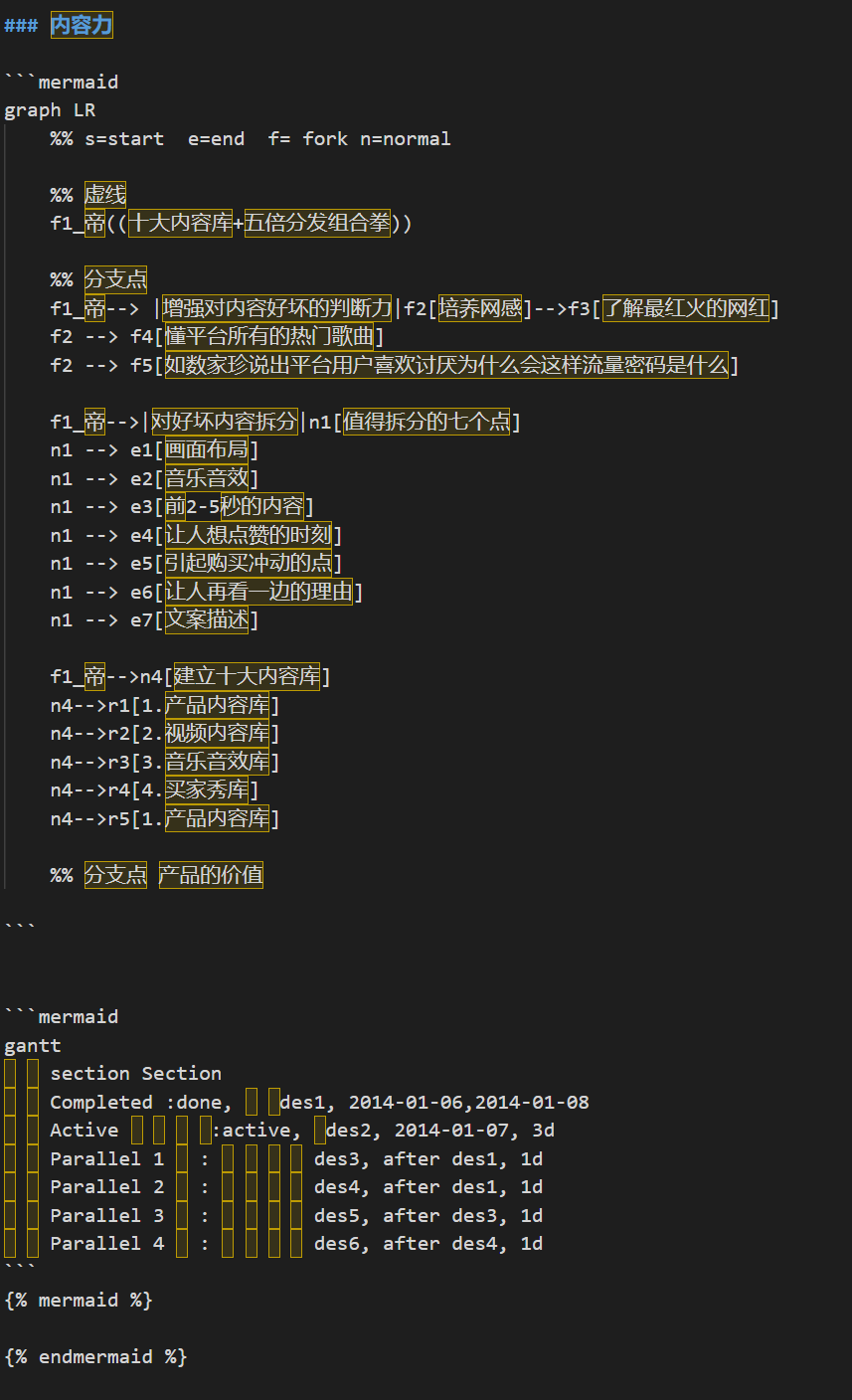Click the '{% endmermaid %}' tag line
Viewport: 852px width, 1400px height.
tap(95, 1356)
